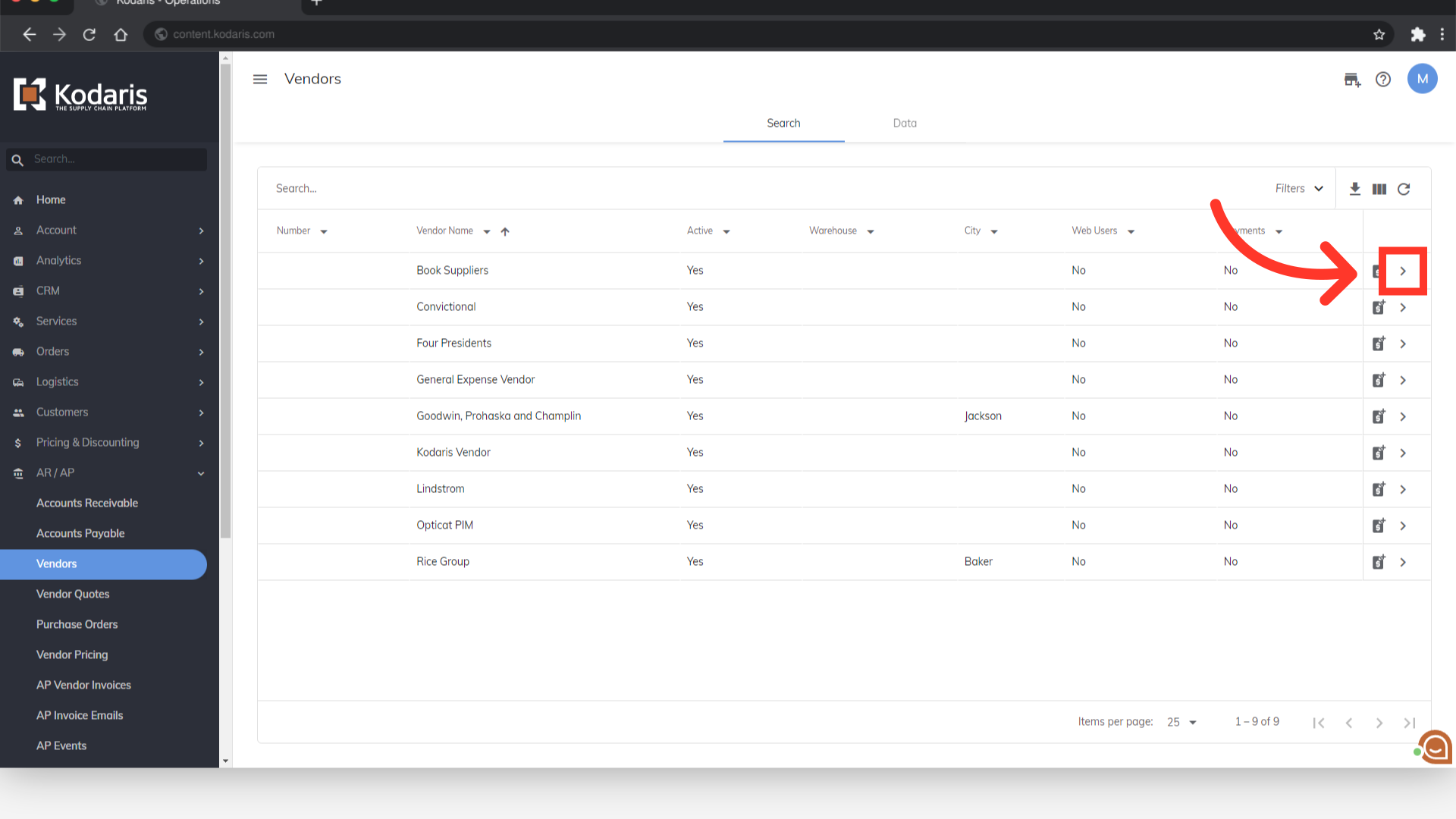This screenshot has height=819, width=1456.
Task: Click the sidebar vertical scrollbar
Action: point(225,303)
